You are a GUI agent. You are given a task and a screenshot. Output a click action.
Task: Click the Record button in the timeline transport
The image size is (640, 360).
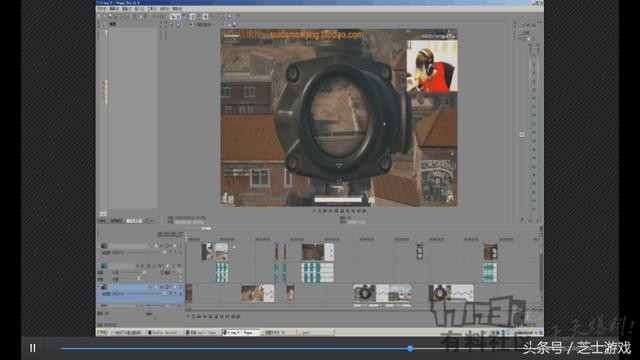(188, 316)
